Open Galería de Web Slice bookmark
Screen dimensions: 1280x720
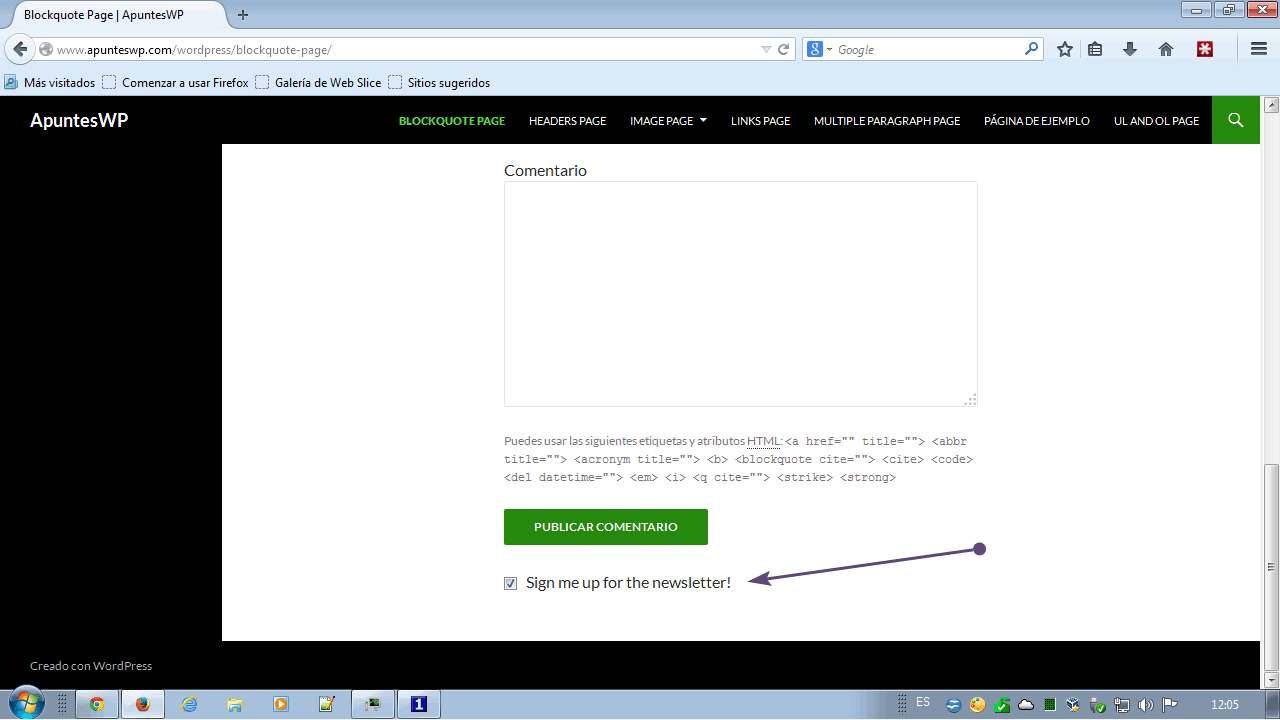coord(319,83)
